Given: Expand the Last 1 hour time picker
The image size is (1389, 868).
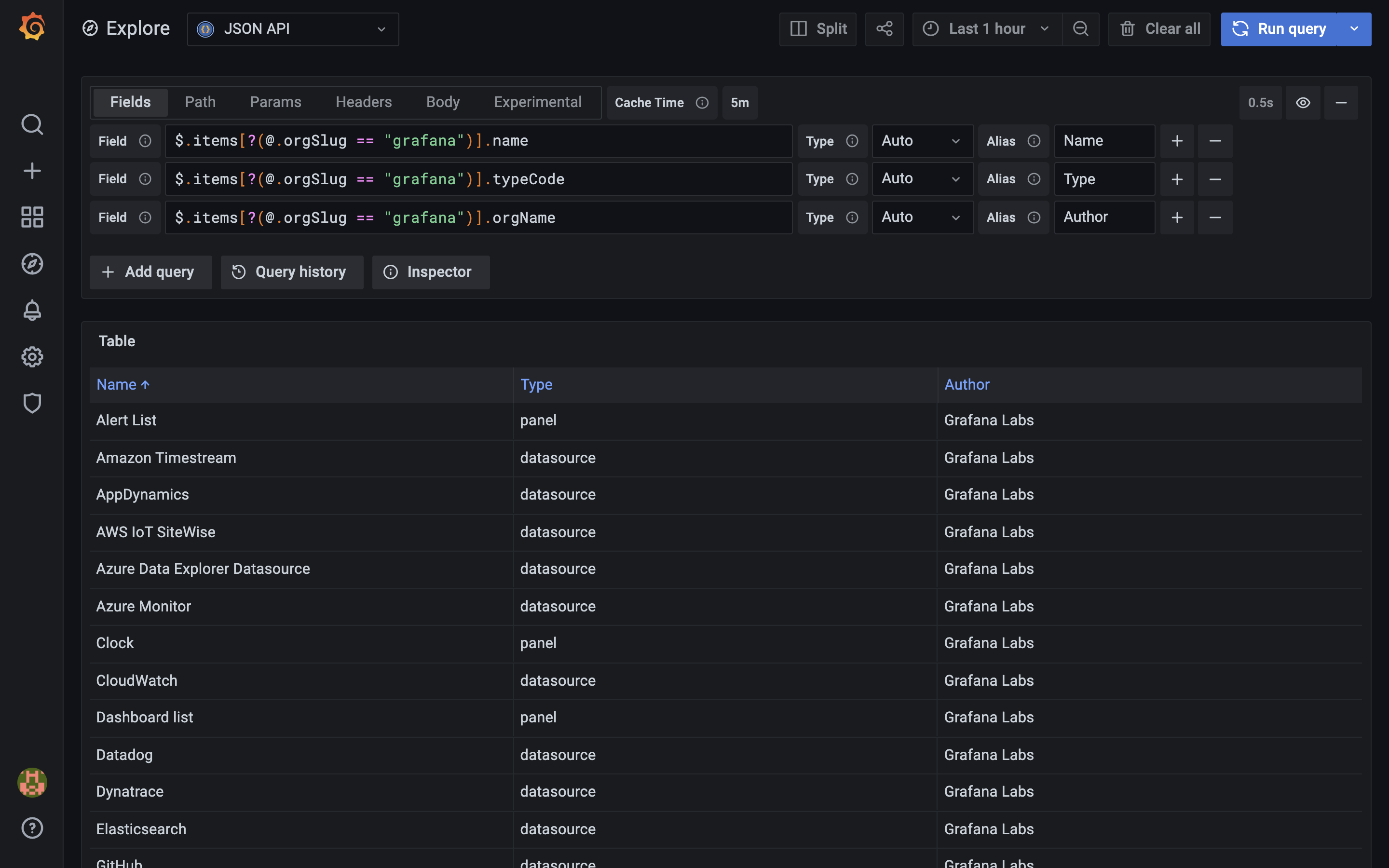Looking at the screenshot, I should pos(986,29).
